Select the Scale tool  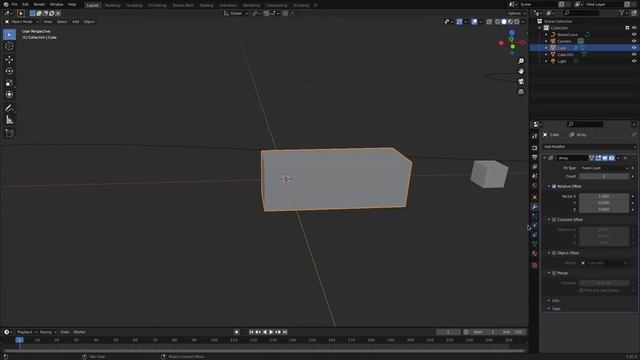click(x=9, y=83)
